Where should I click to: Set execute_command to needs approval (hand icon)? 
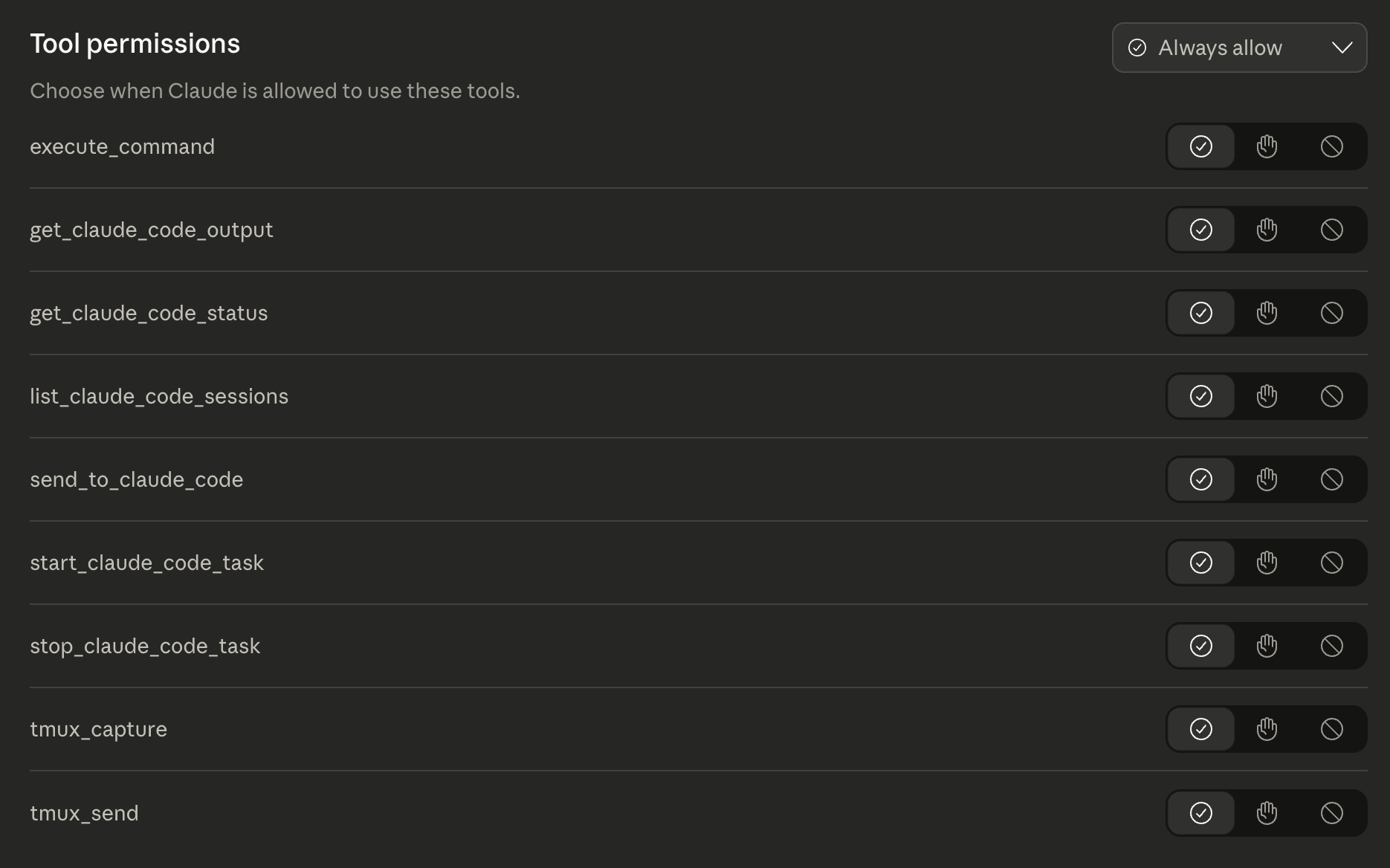point(1267,146)
